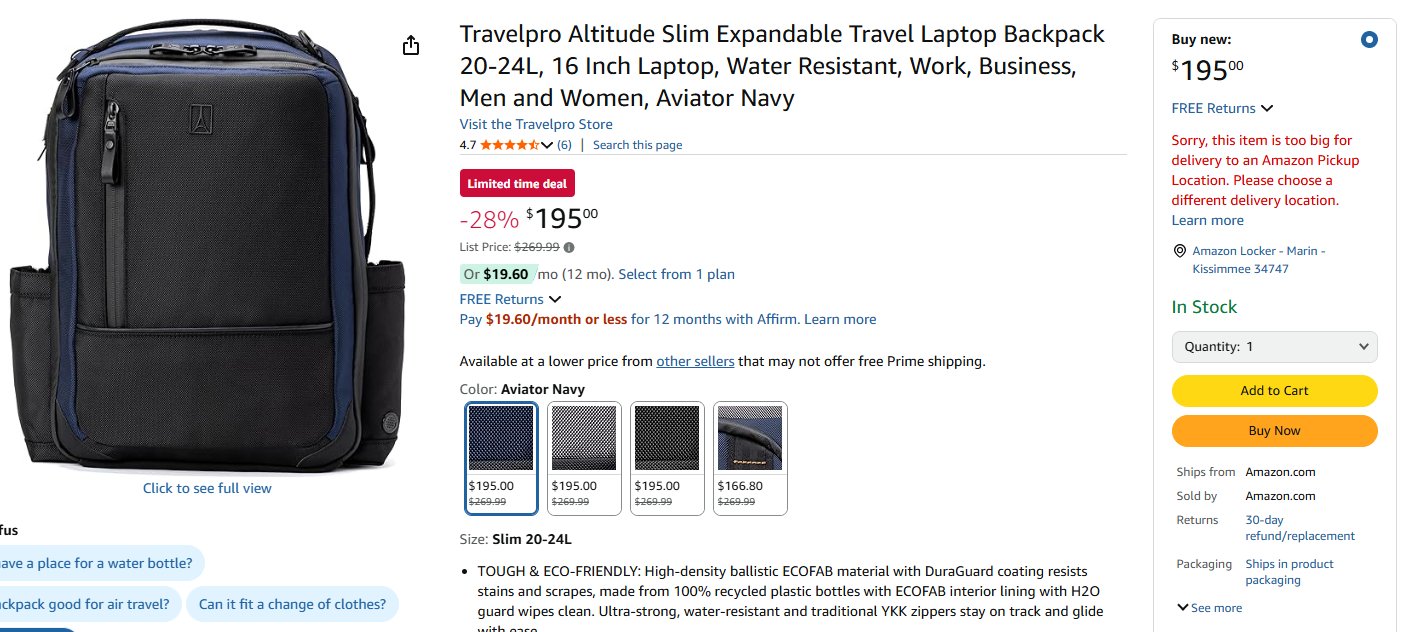Screen dimensions: 1401x632
Task: Open the Quantity dropdown
Action: click(x=1274, y=347)
